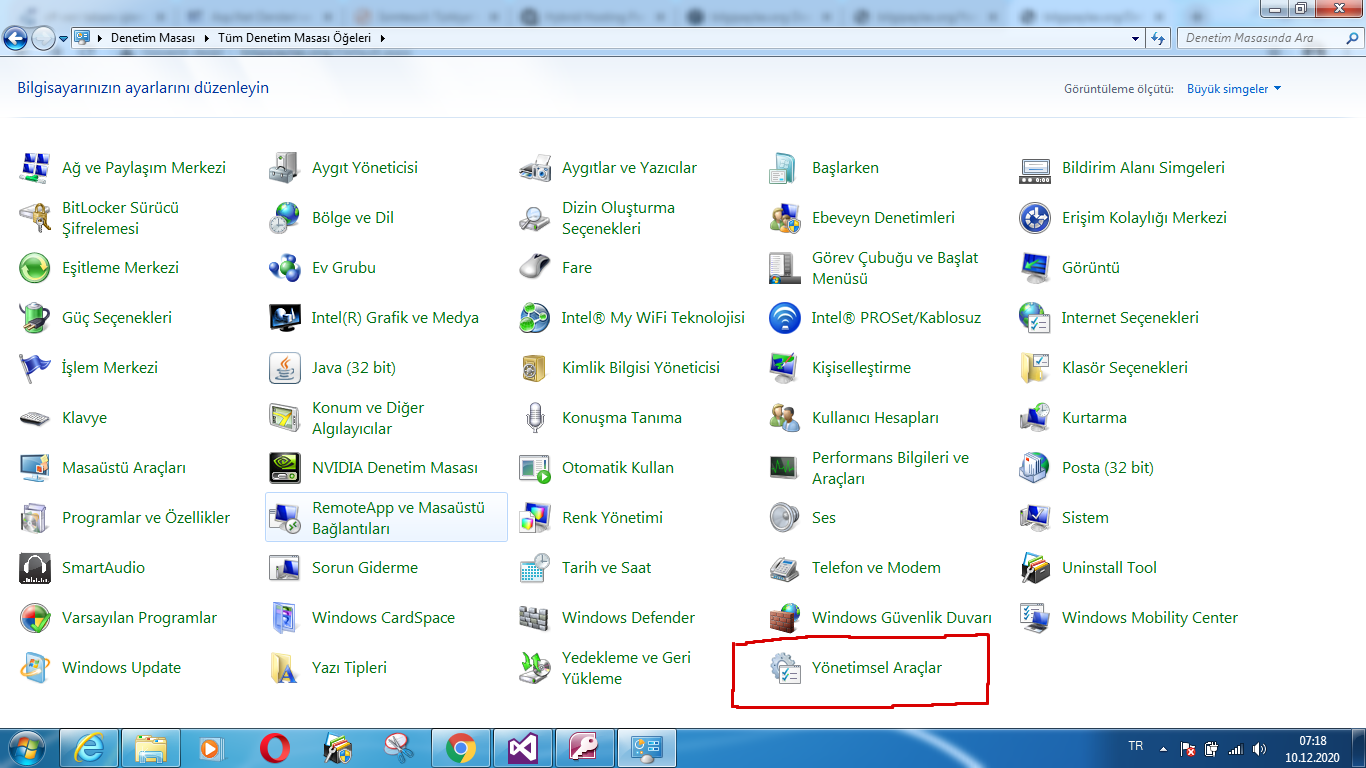
Task: Show hidden system tray icons
Action: [1162, 748]
